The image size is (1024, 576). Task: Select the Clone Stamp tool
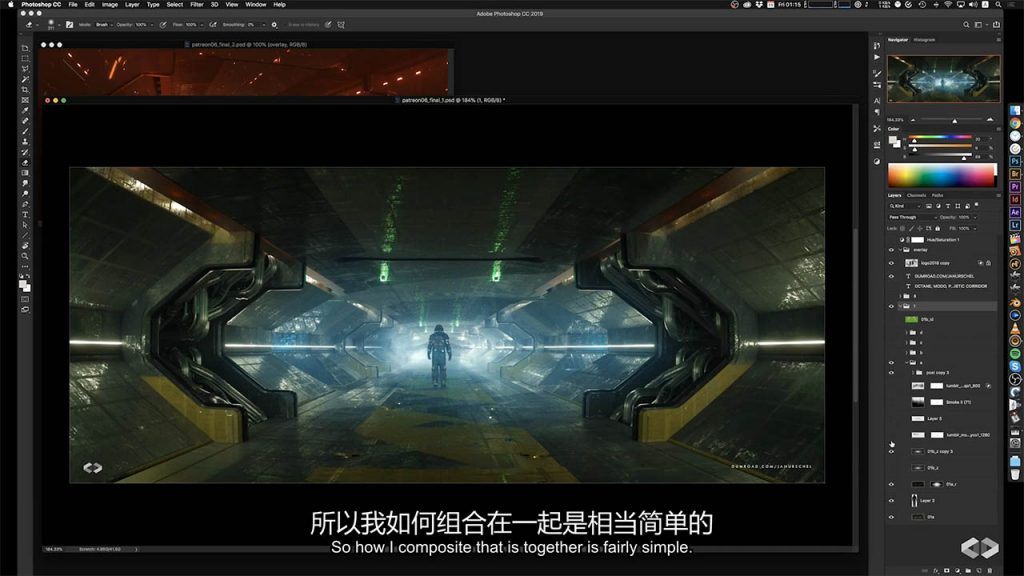[x=25, y=142]
